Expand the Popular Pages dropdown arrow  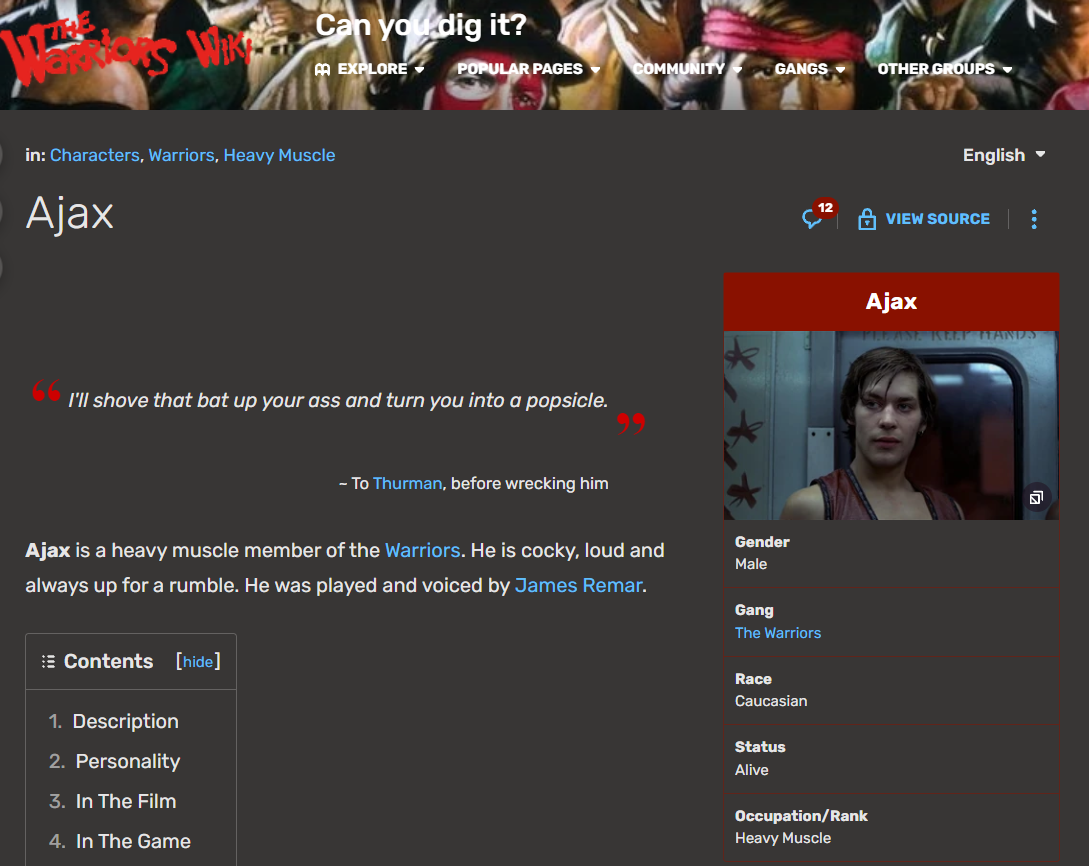point(595,69)
